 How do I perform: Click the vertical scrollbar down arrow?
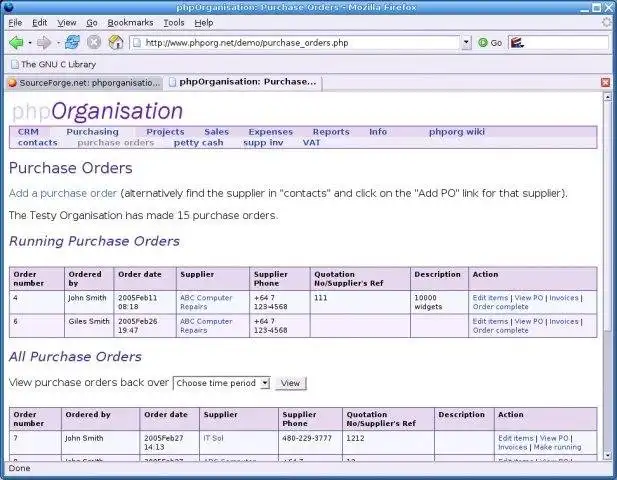click(x=608, y=456)
